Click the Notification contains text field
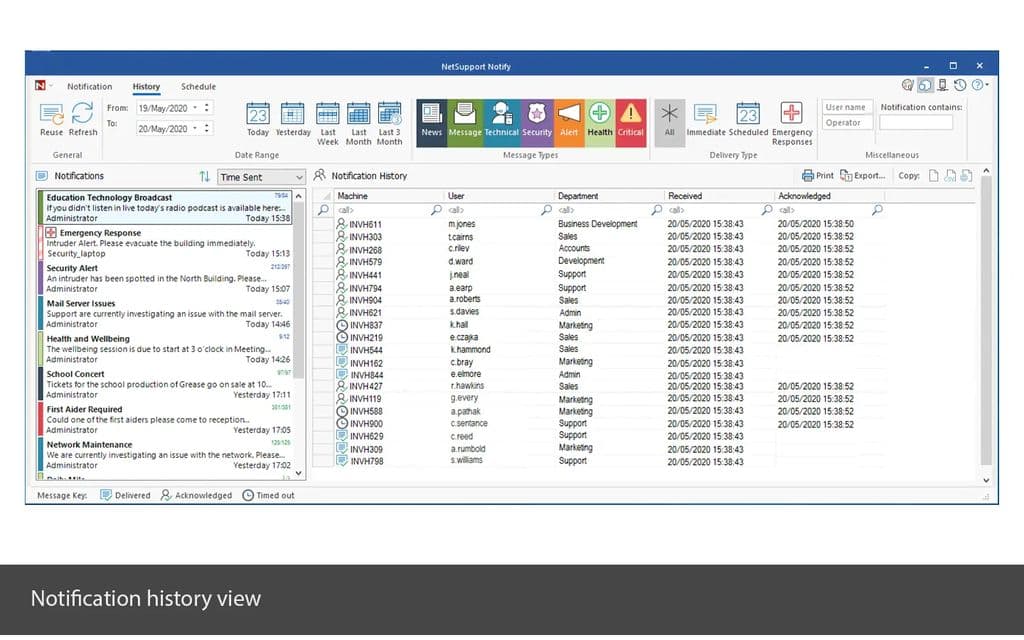 point(916,123)
